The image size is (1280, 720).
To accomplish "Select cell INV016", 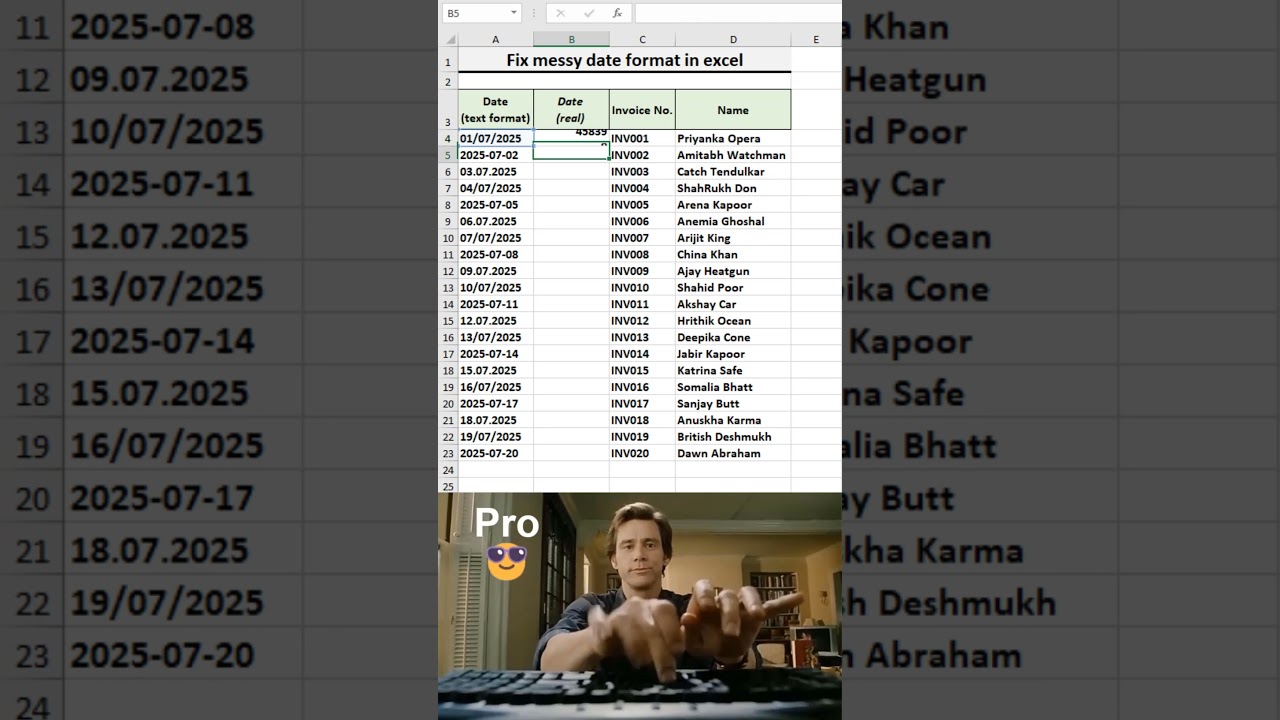I will coord(642,387).
